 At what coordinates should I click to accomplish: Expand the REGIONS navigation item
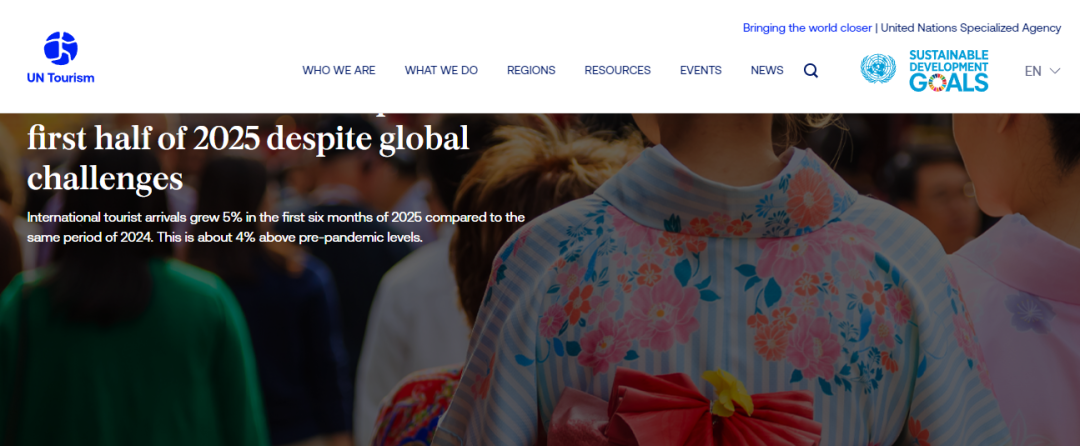[531, 70]
